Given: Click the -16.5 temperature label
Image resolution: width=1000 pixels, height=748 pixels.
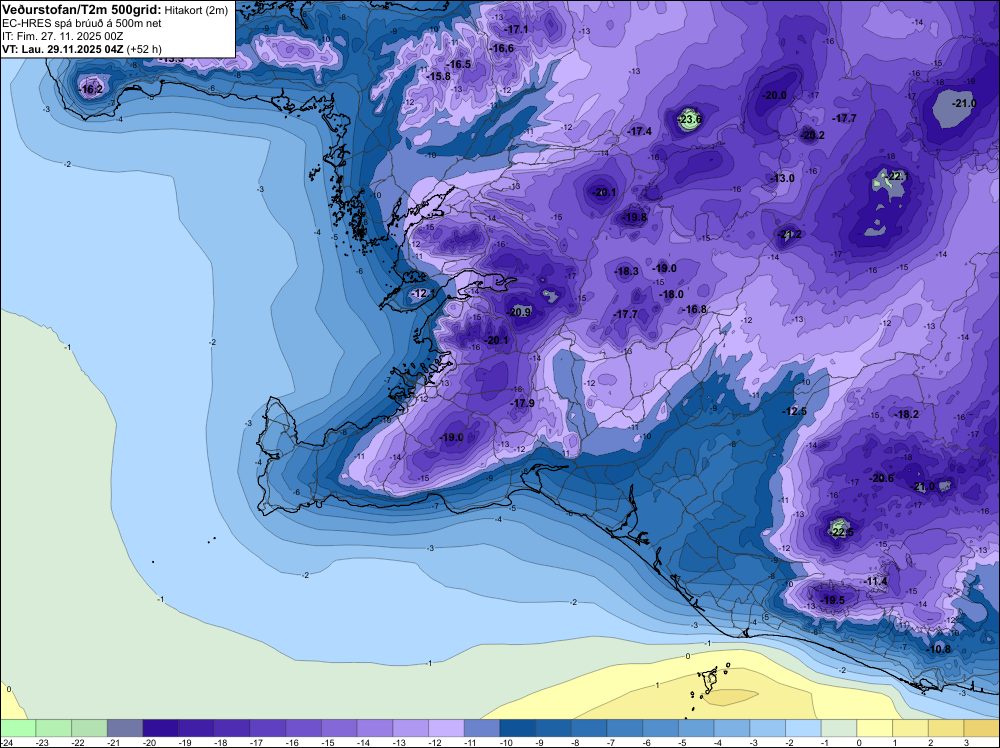Looking at the screenshot, I should click(459, 64).
